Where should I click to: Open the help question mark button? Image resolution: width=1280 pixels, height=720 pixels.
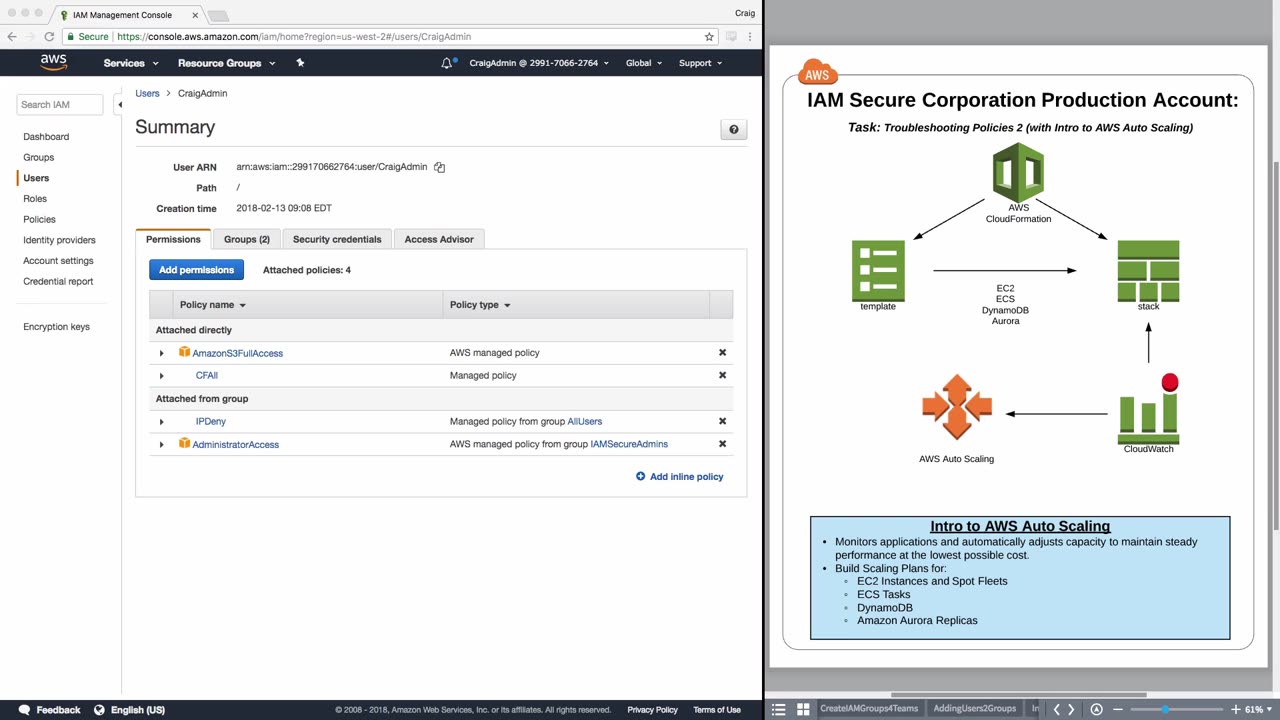click(733, 129)
